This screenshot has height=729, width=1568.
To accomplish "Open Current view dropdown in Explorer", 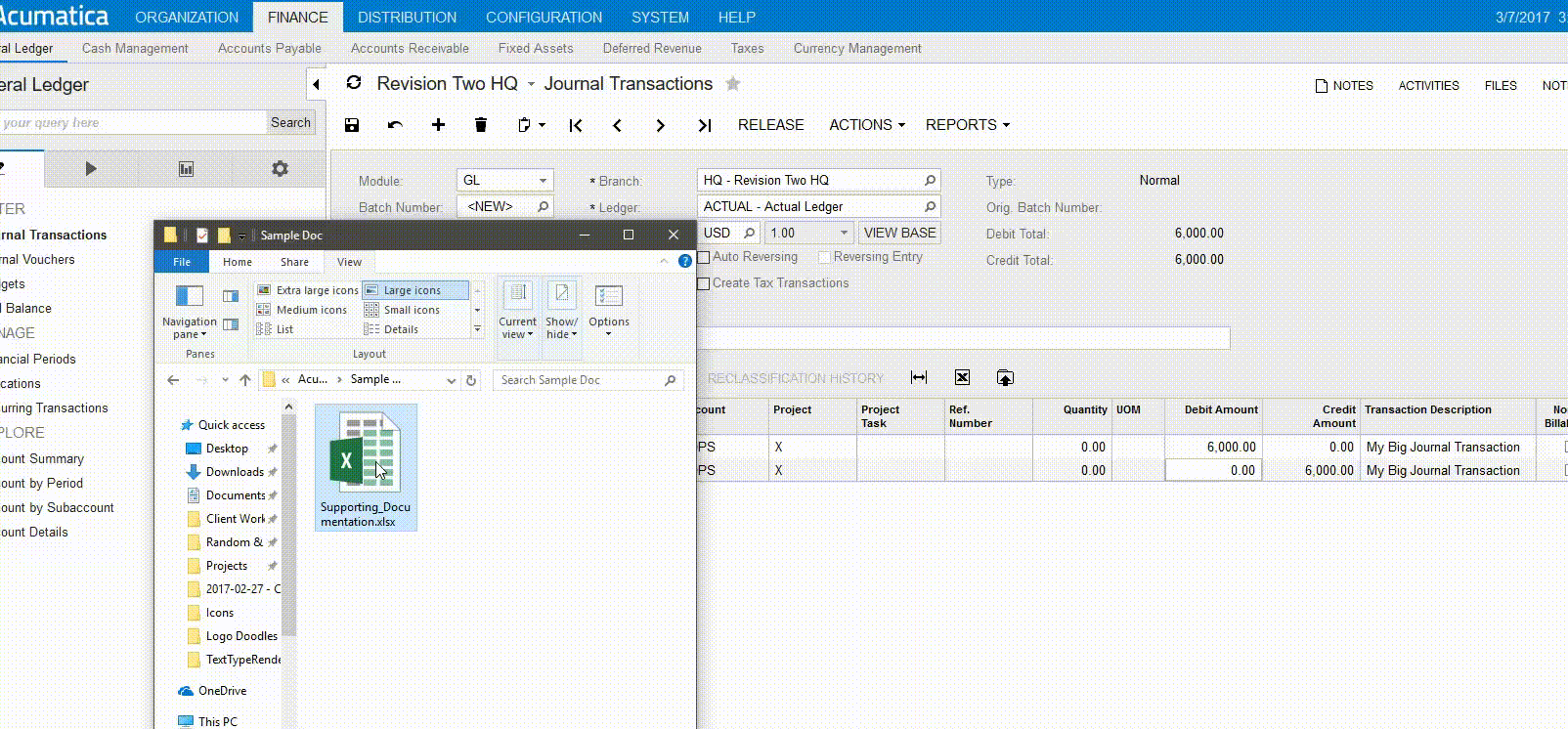I will [x=517, y=311].
